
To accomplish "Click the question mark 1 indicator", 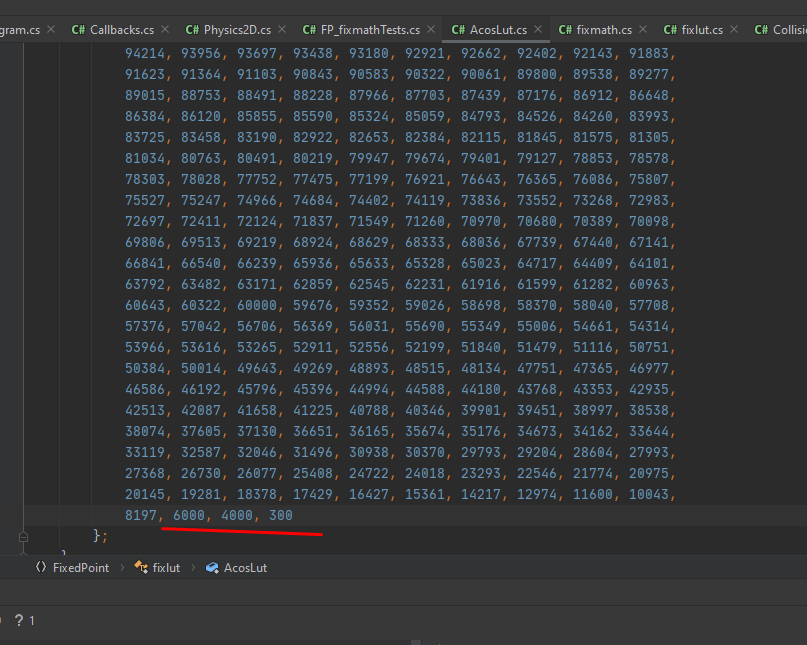I will coord(25,620).
